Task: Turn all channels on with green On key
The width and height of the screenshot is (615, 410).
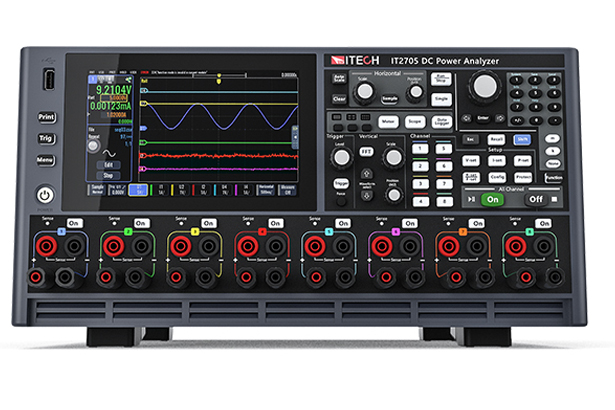Action: coord(492,199)
